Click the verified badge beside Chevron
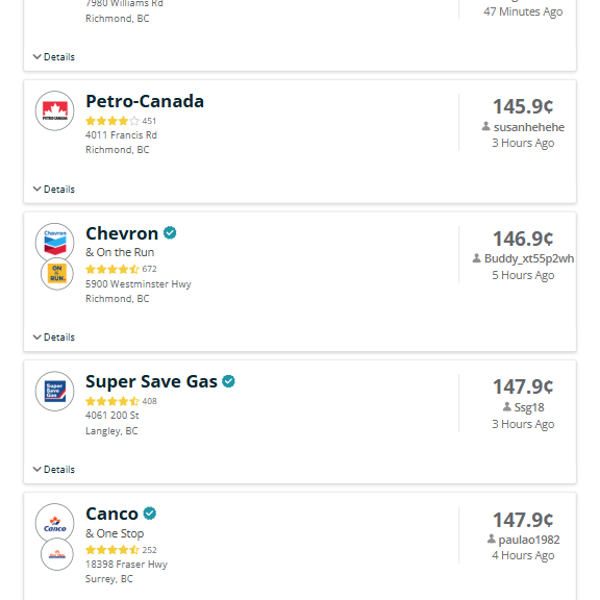The height and width of the screenshot is (600, 600). (x=170, y=233)
